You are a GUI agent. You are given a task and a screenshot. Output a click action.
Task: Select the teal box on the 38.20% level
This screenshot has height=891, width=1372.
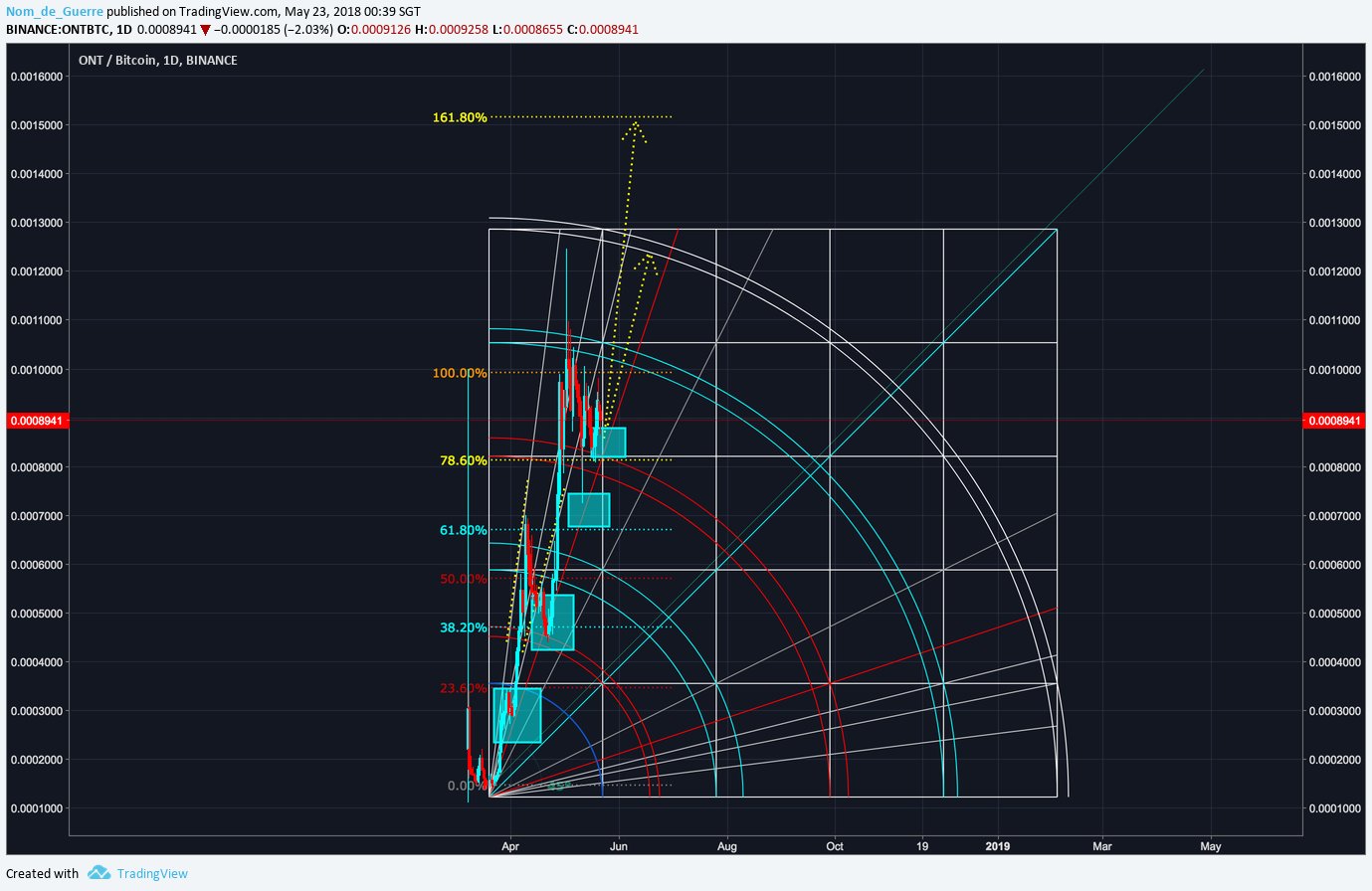click(553, 623)
